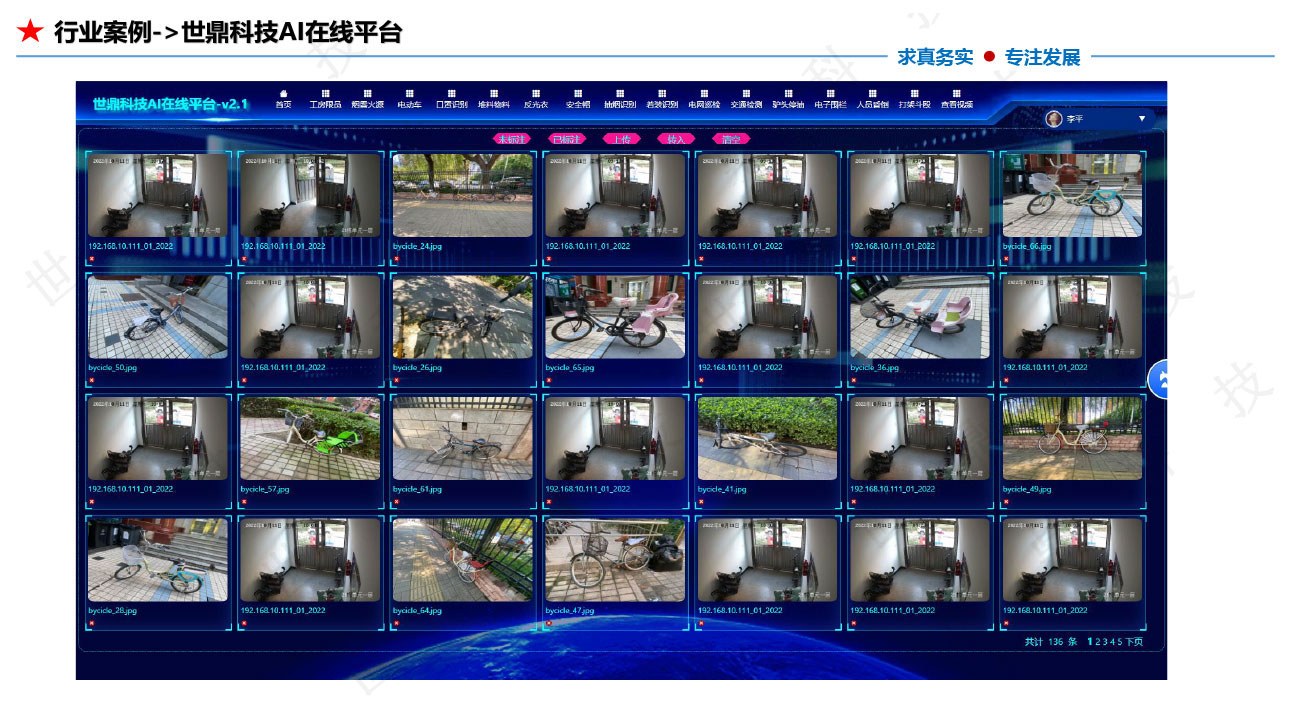Remove thumbnail bycicle_66.jpg via its delete mark

click(x=1004, y=259)
